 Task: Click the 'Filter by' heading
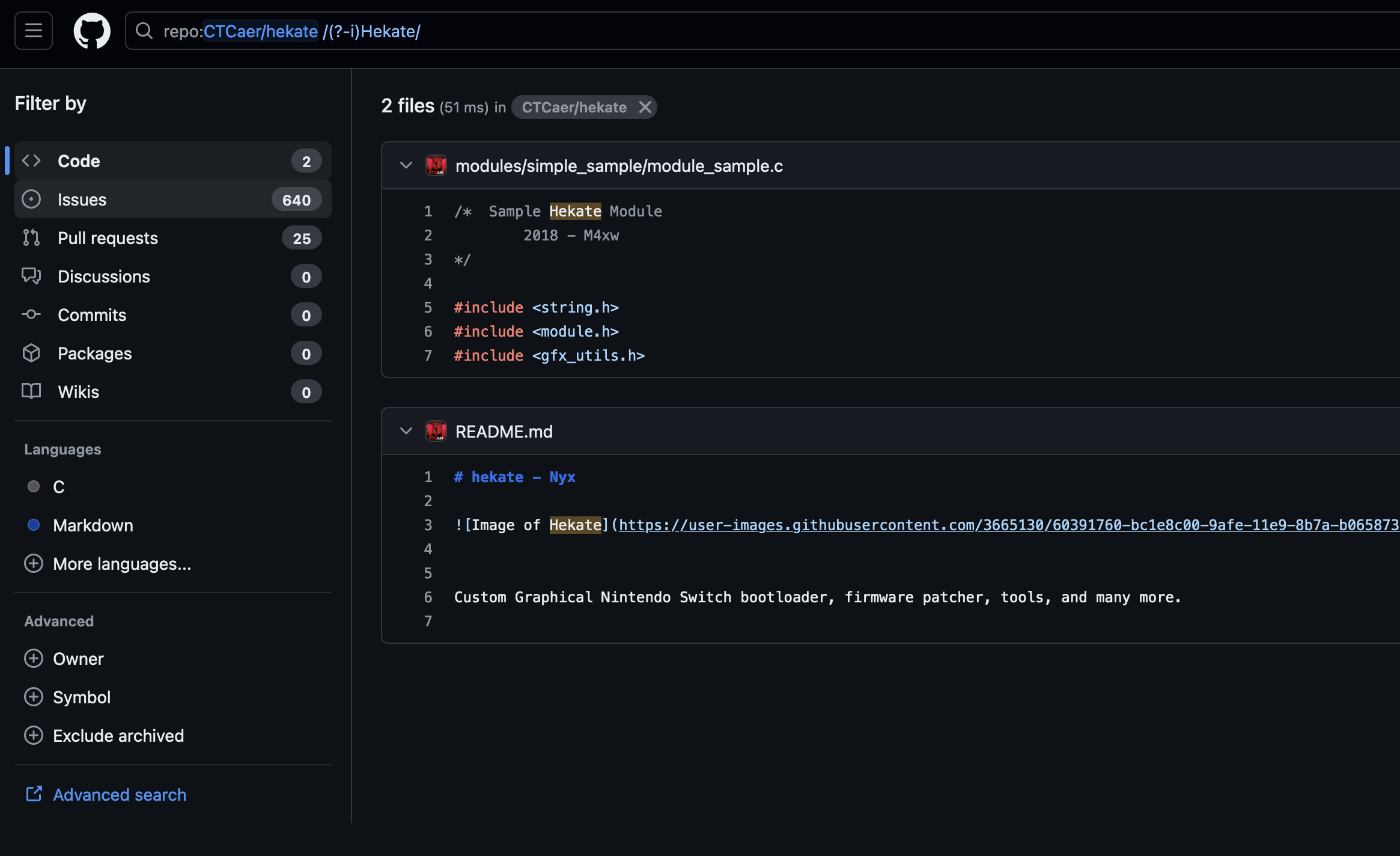(x=50, y=103)
